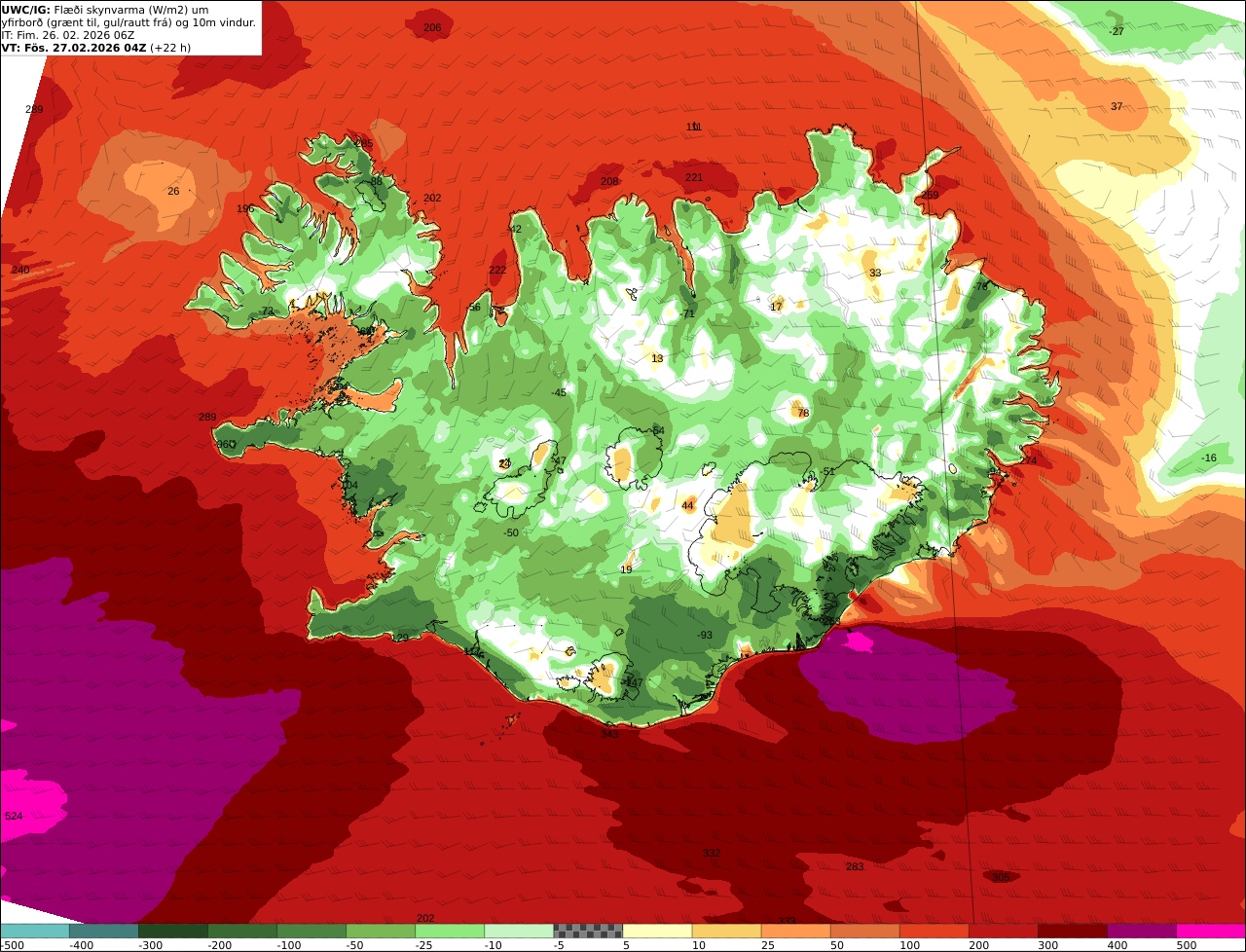Click the pale yellow 5 to 10 legend swatch
The width and height of the screenshot is (1246, 952).
tap(657, 931)
